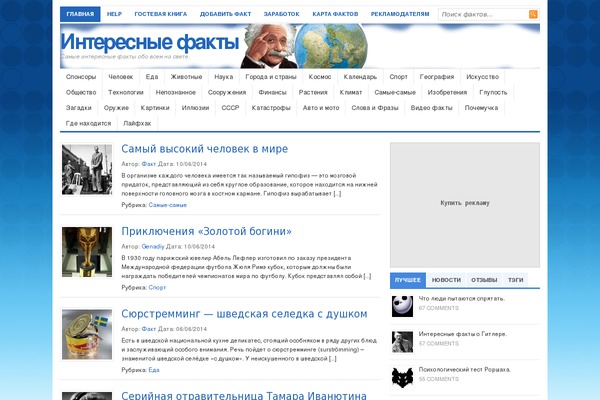
Task: Open ДОБАВИТЬ ФАКТ in top menu
Action: coord(225,14)
